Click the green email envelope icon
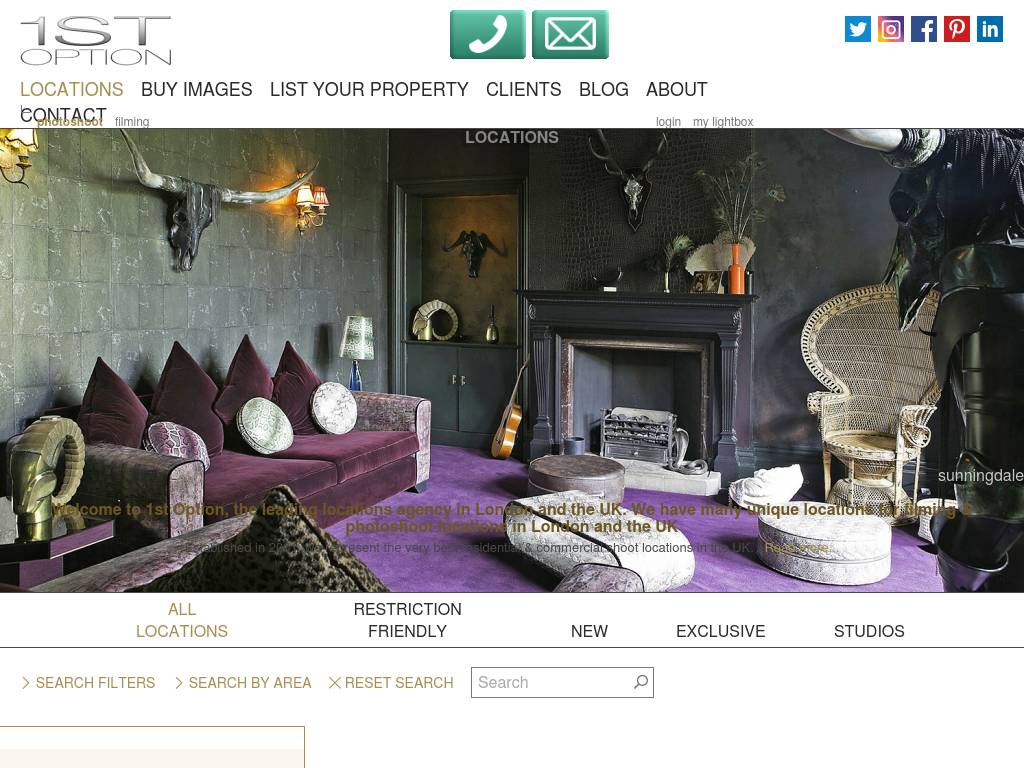Screen dimensions: 1024x768 pos(570,35)
